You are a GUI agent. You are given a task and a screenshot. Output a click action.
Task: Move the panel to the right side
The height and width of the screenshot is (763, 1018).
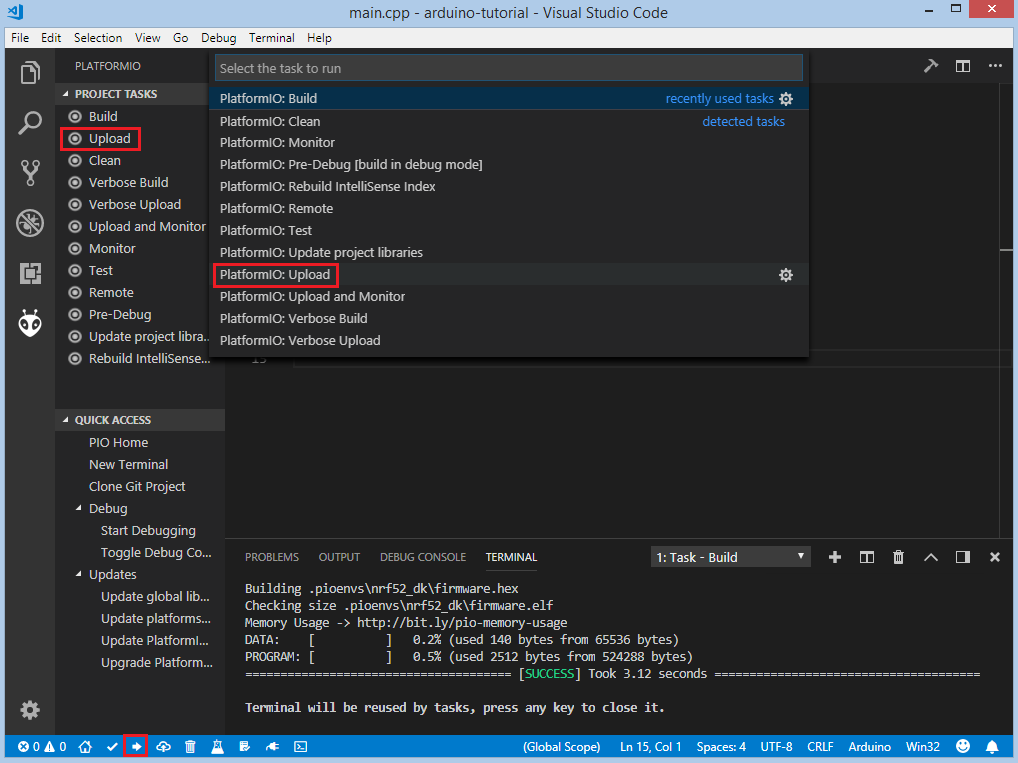(963, 557)
